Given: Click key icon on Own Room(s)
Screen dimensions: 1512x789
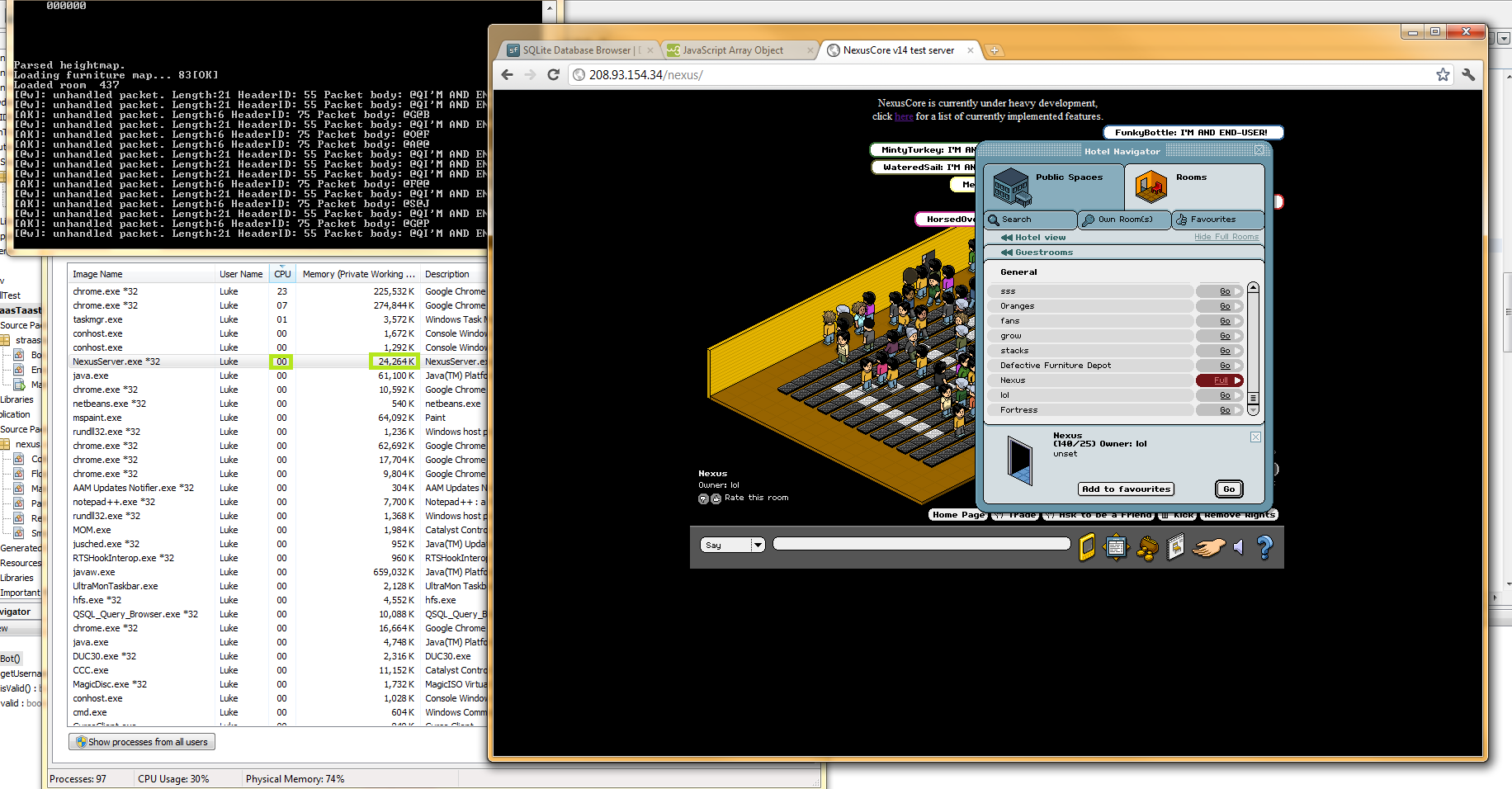Looking at the screenshot, I should [1089, 220].
